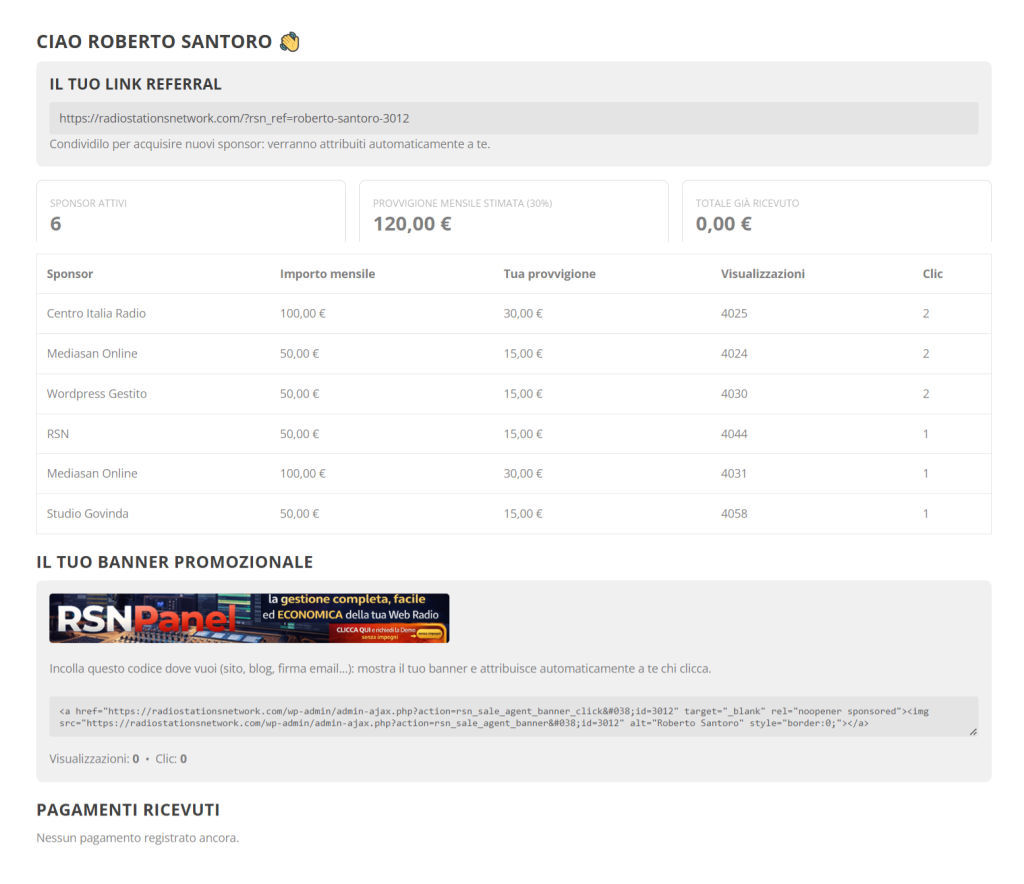The height and width of the screenshot is (884, 1024).
Task: Click the Sponsor Attivi value 6
Action: [x=56, y=224]
